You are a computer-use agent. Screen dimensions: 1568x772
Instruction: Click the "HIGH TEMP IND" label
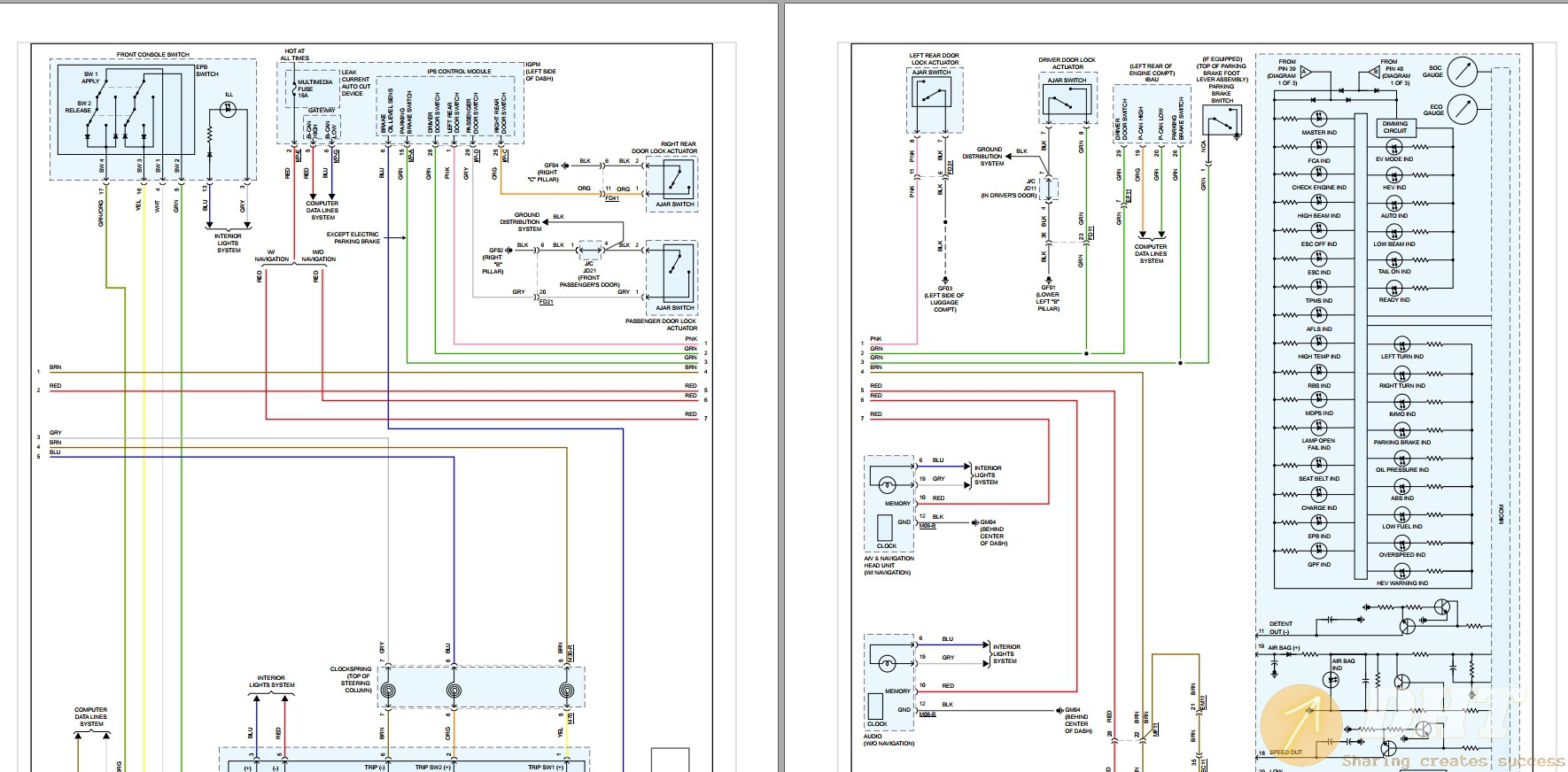click(1319, 357)
